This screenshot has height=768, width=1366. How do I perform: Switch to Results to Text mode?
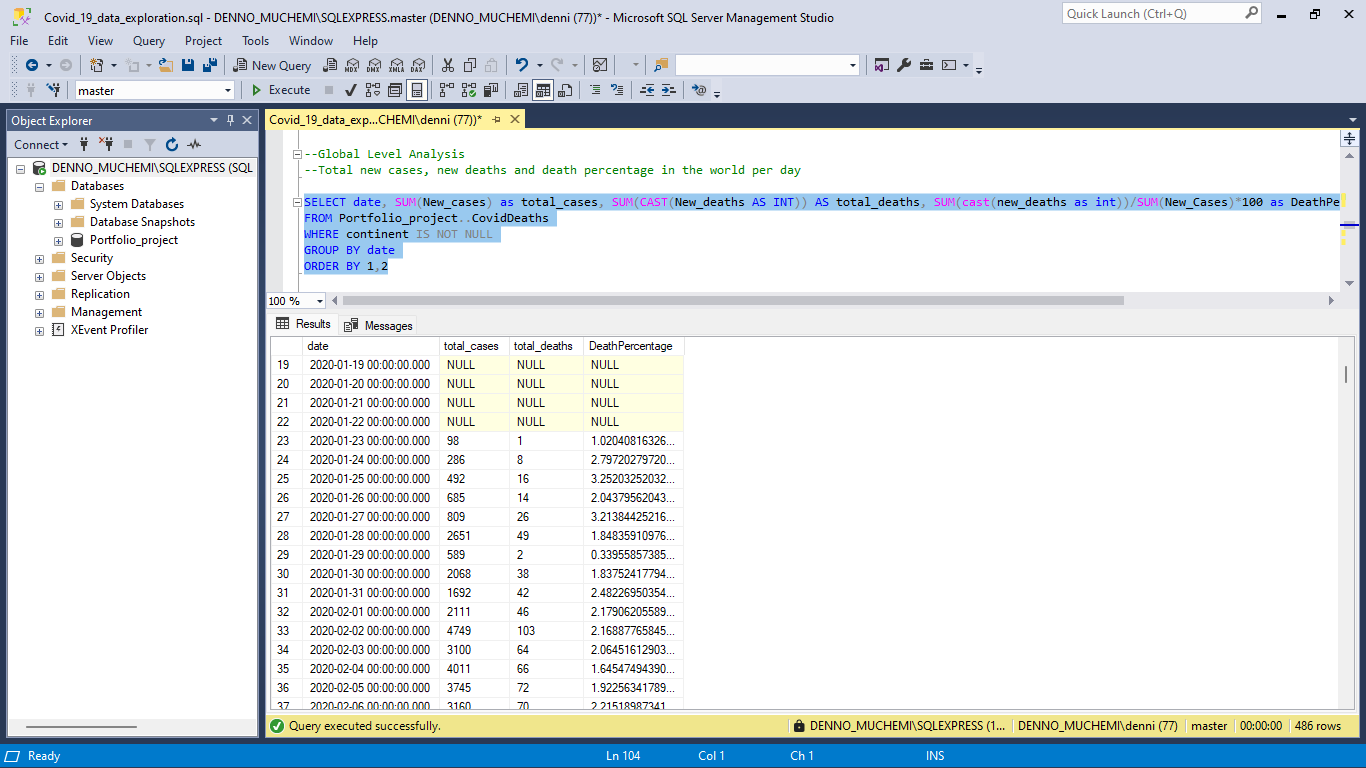coord(521,90)
